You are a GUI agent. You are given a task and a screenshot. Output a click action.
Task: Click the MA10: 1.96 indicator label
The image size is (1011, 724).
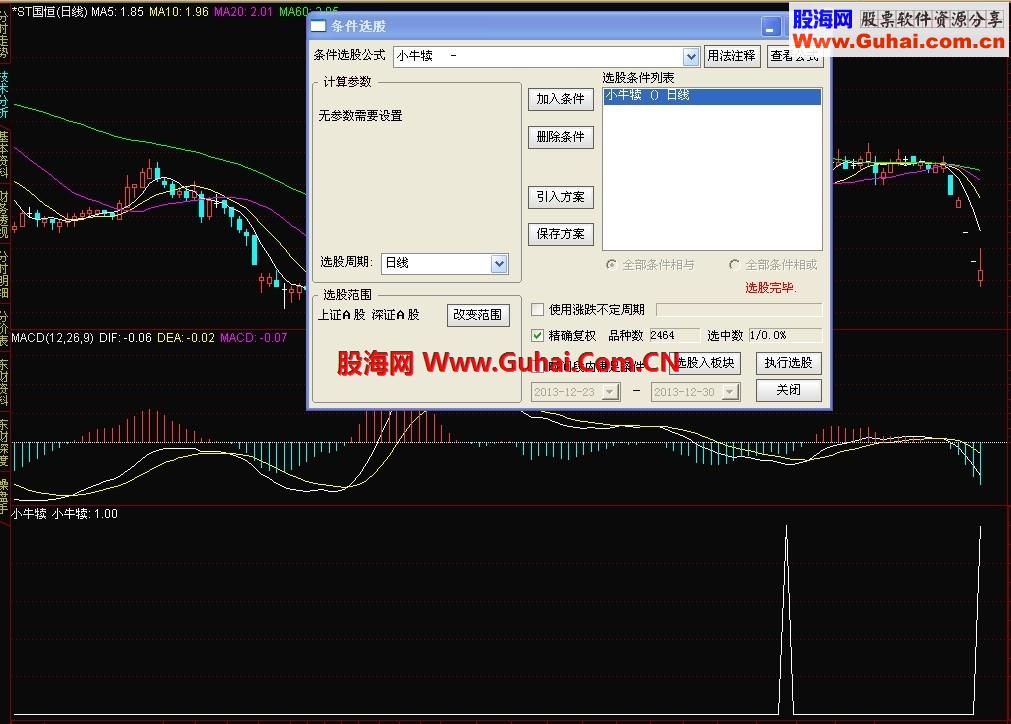point(179,12)
